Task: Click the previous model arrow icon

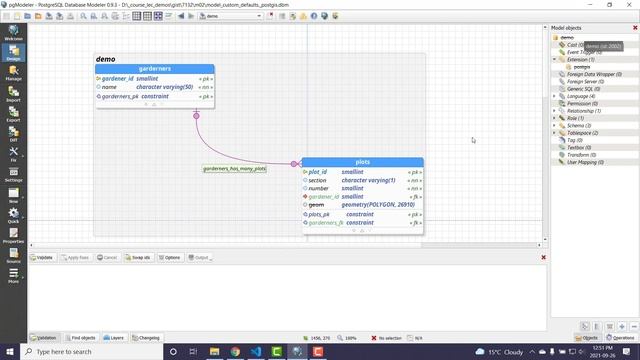Action: tap(180, 16)
